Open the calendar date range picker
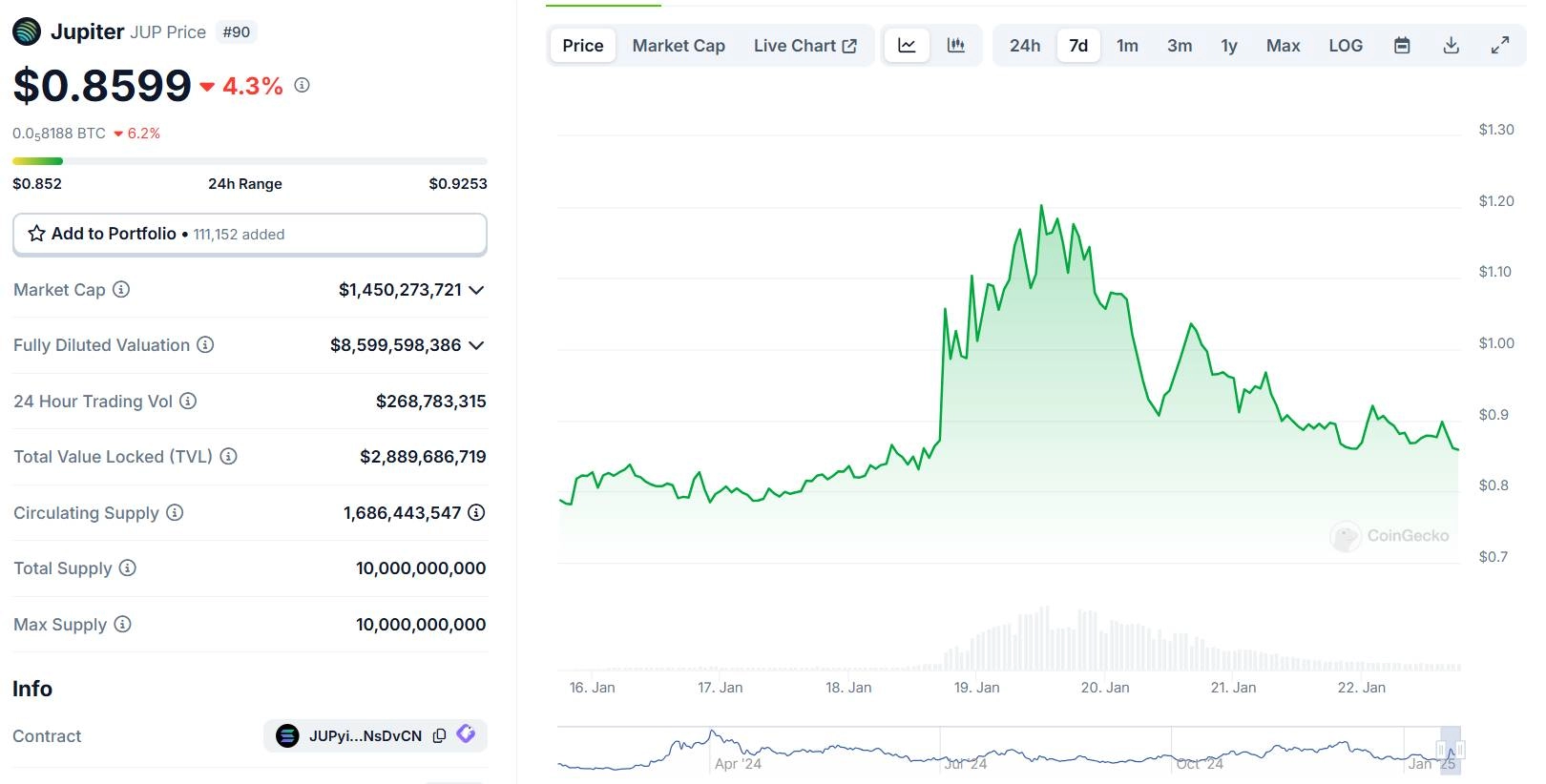 tap(1401, 46)
